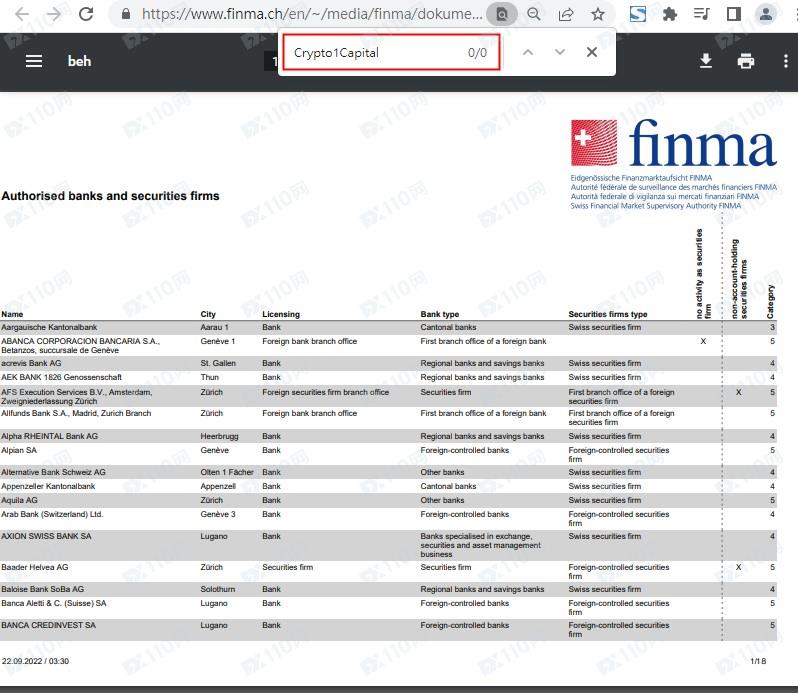Go to previous find result
The height and width of the screenshot is (693, 798).
click(528, 52)
